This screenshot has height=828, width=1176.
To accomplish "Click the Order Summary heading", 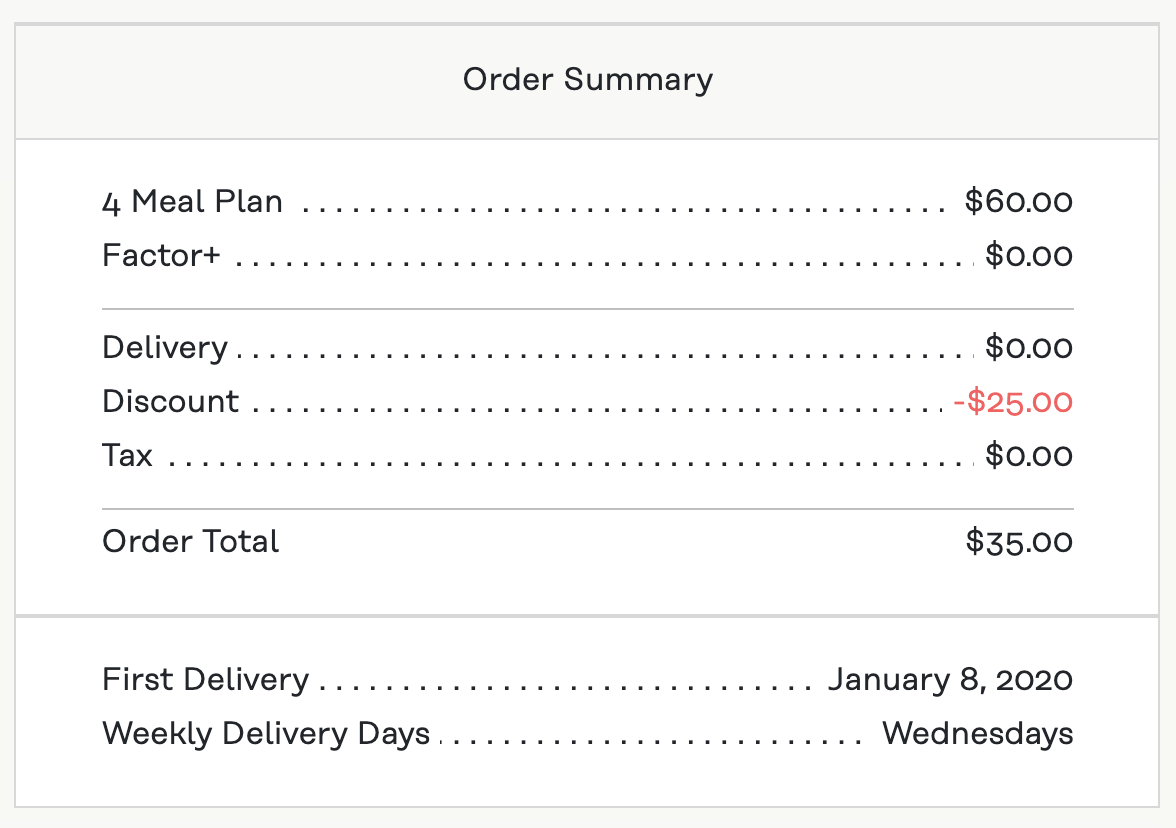I will pos(588,80).
